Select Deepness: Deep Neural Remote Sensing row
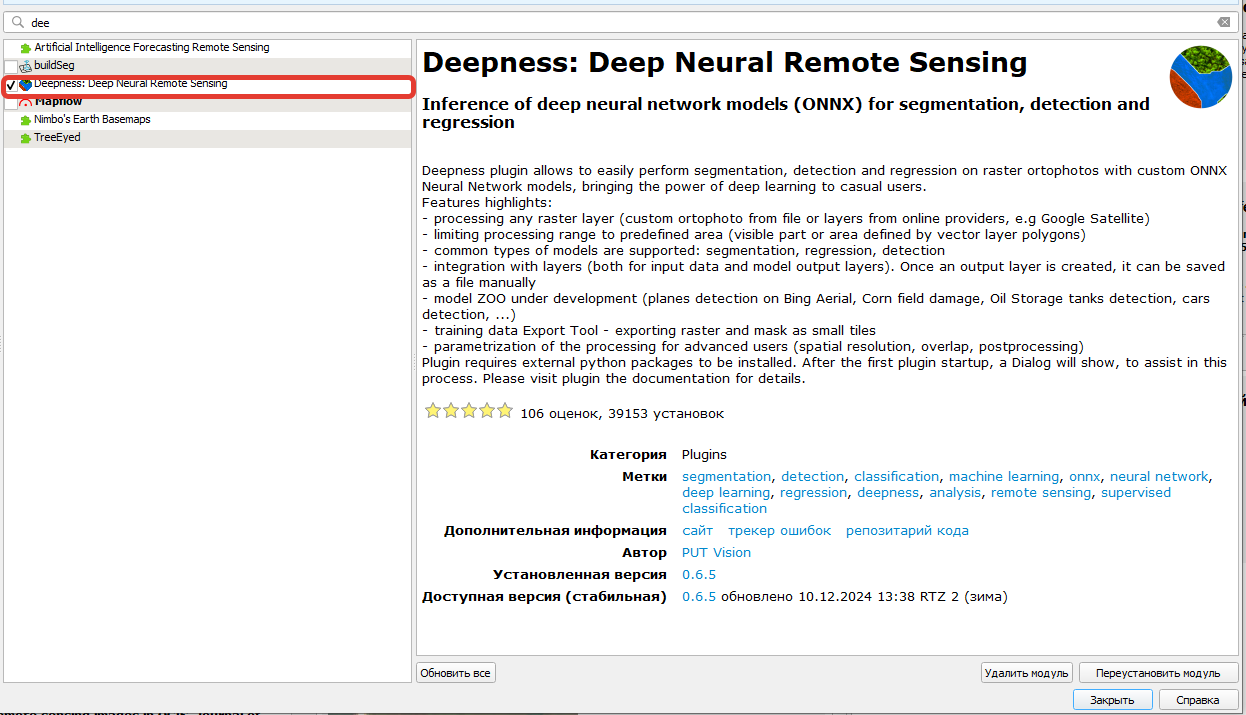The image size is (1246, 715). tap(207, 85)
